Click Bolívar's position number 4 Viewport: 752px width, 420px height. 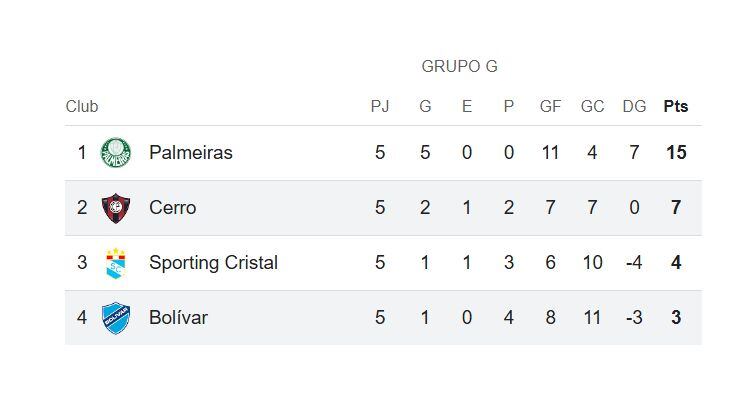click(x=82, y=318)
